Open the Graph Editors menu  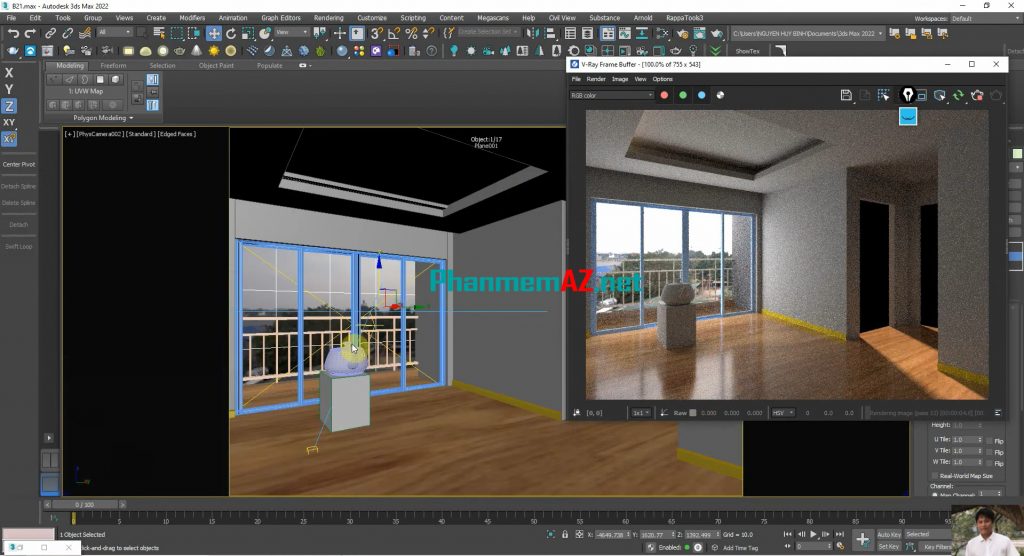pyautogui.click(x=281, y=18)
